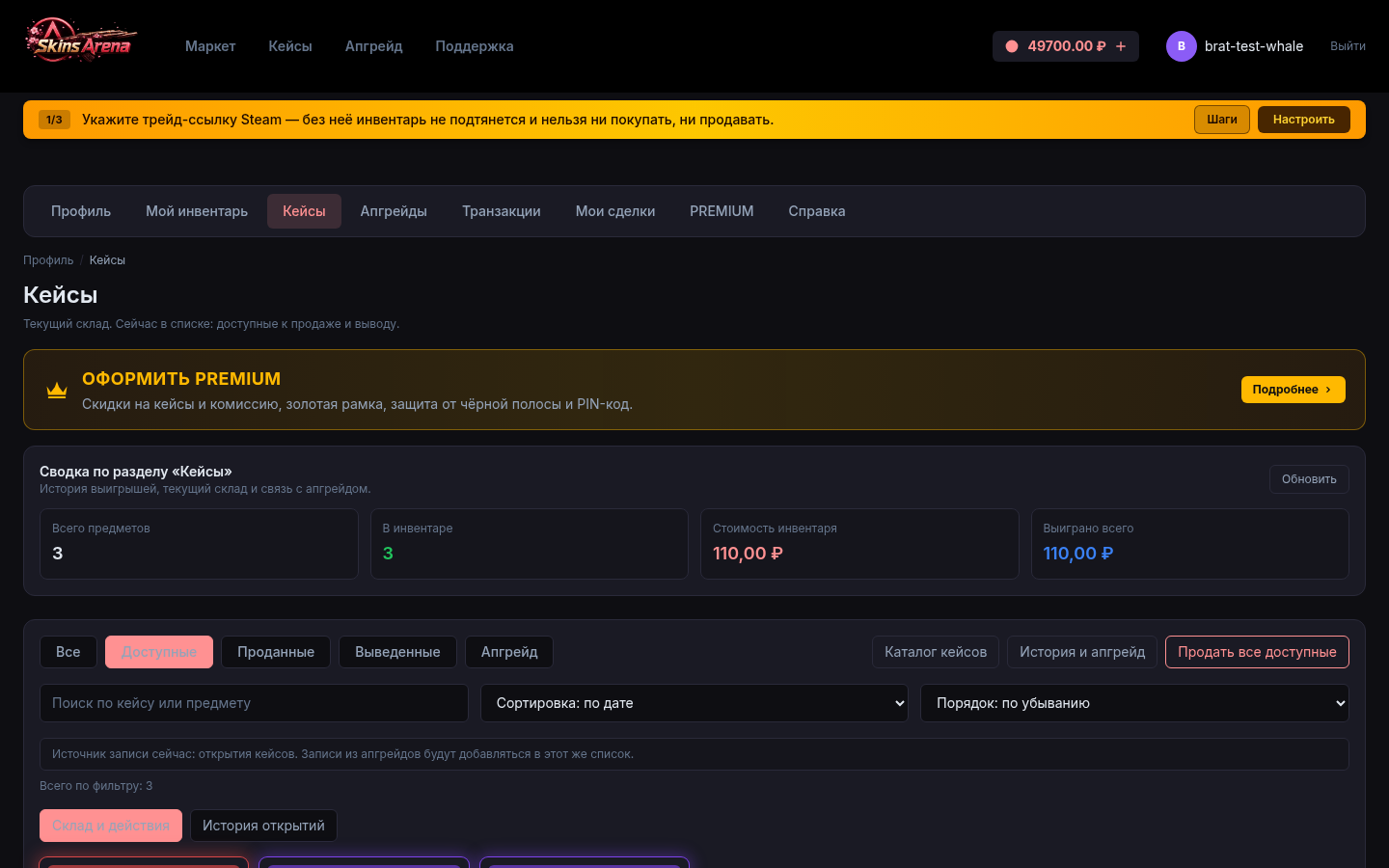Open 'Подробнее' chevron button for PREMIUM
Viewport: 1389px width, 868px height.
click(x=1293, y=390)
